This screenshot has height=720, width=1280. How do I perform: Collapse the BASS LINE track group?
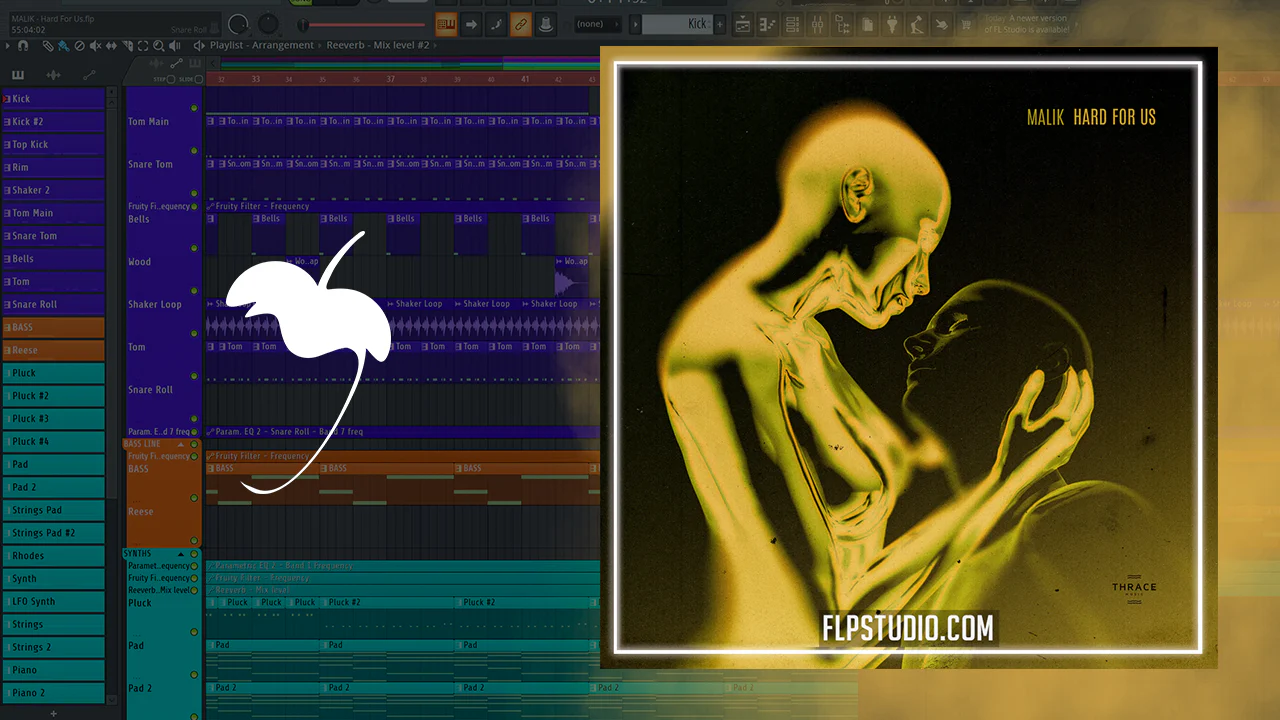(181, 444)
